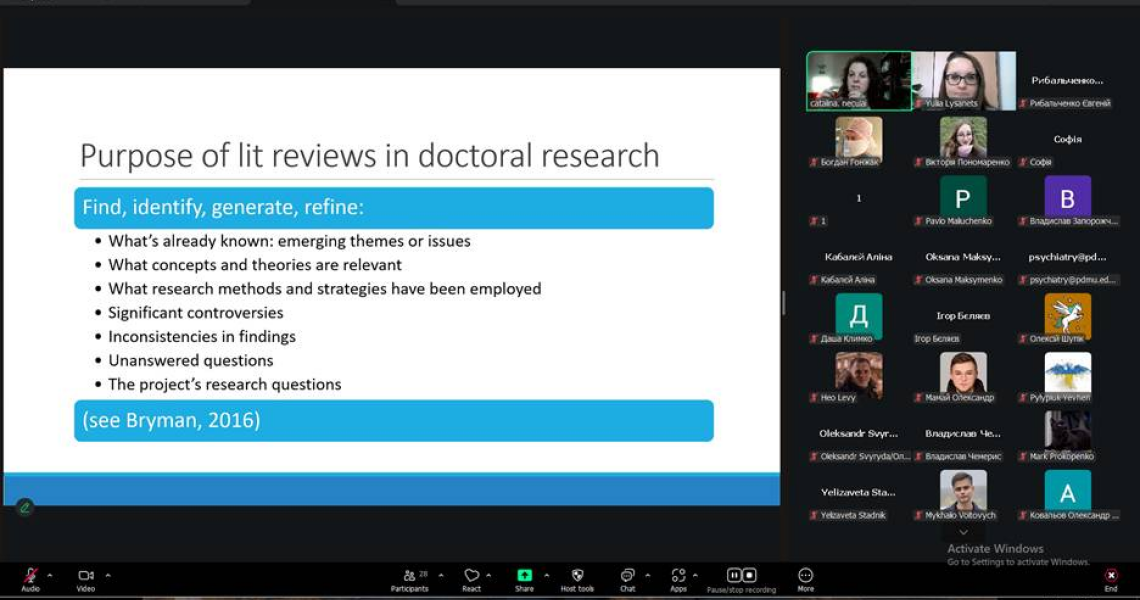Open the Participants panel
This screenshot has height=600, width=1140.
(x=409, y=576)
